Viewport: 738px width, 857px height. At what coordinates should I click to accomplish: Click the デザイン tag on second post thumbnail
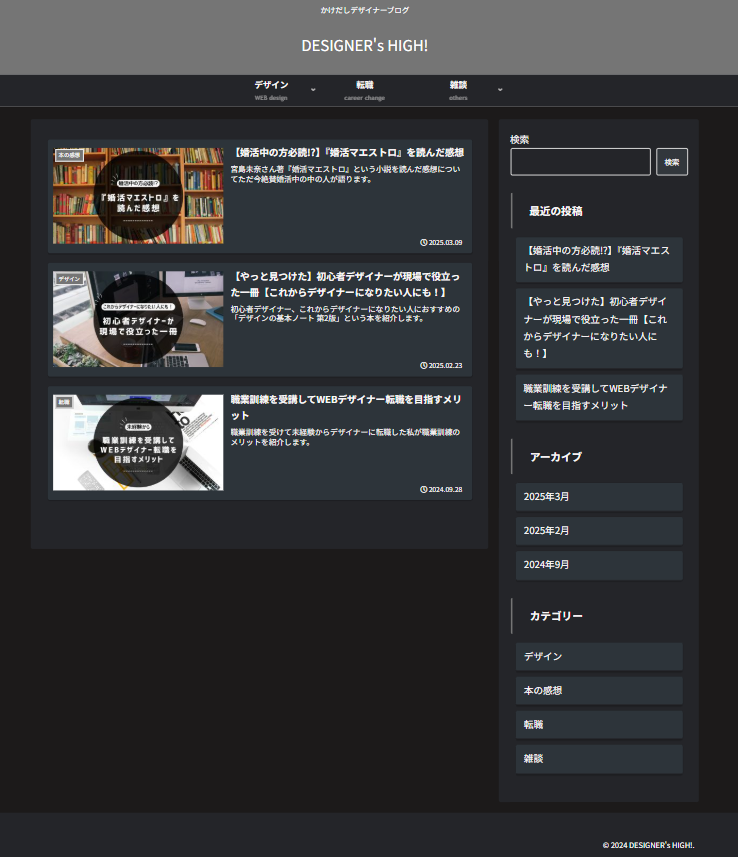(x=69, y=278)
